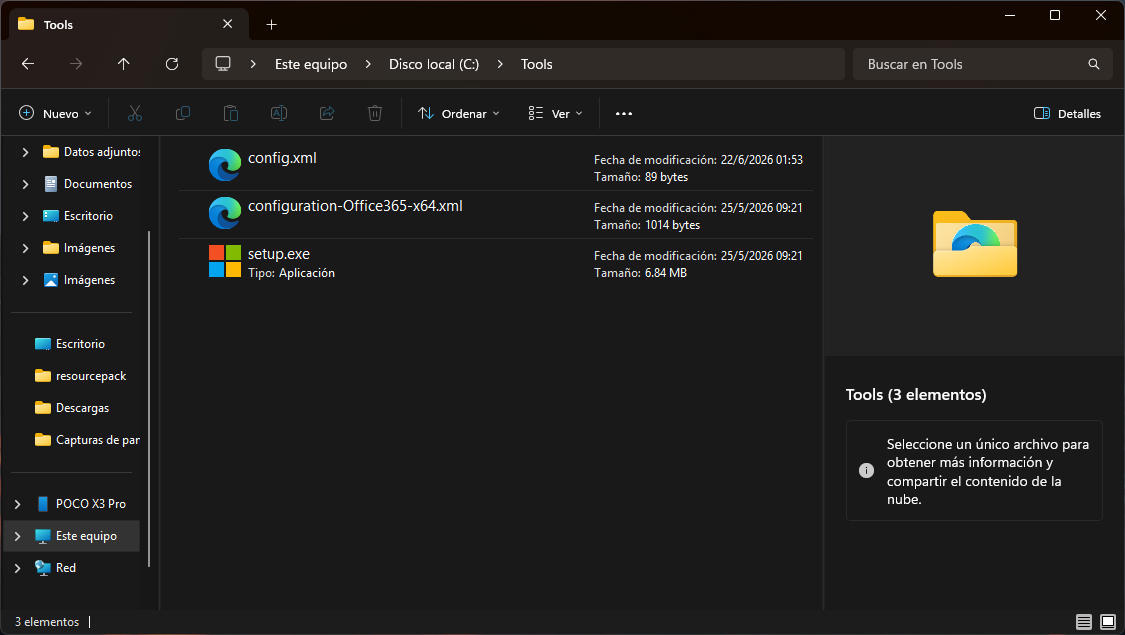1125x635 pixels.
Task: Expand the Datos adjuntos tree node
Action: [x=25, y=152]
